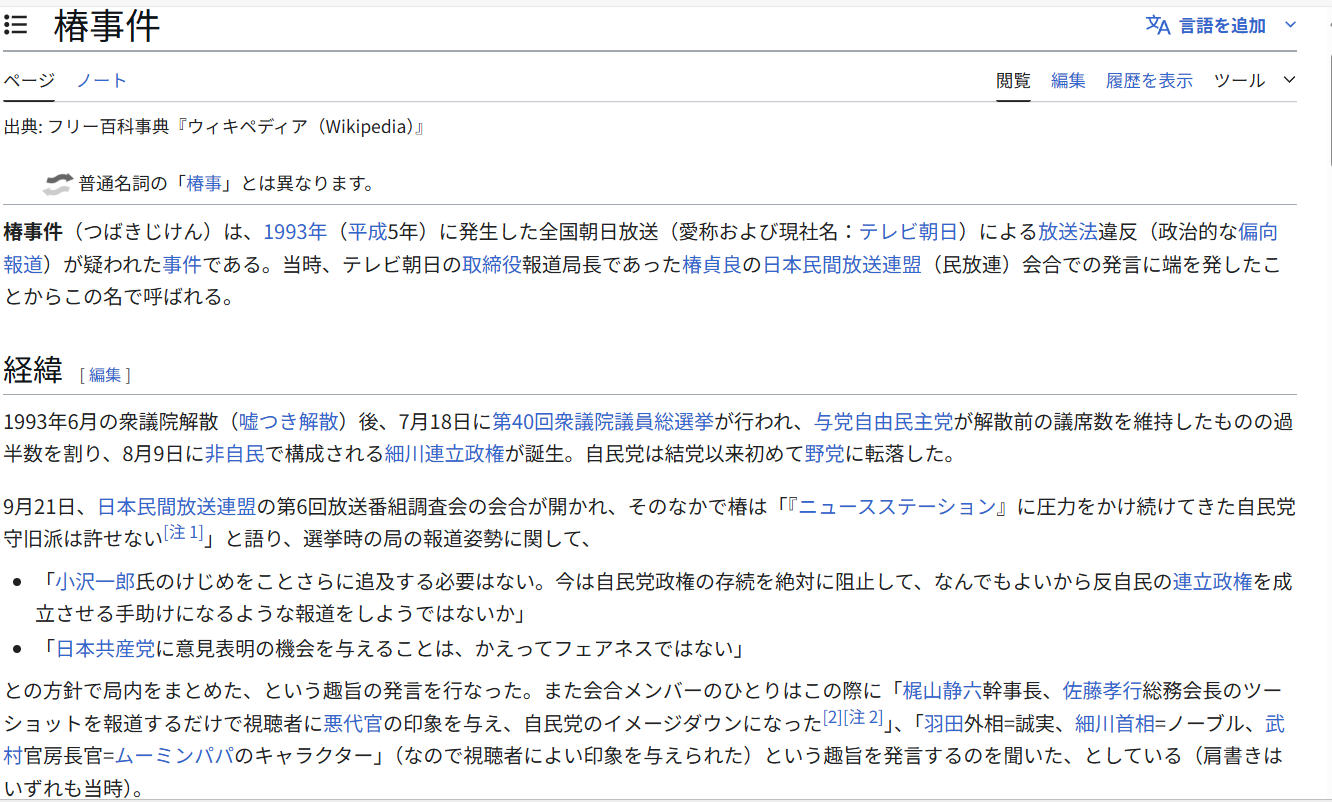Click the 編集 link next to 経緯
The width and height of the screenshot is (1332, 802).
tap(105, 375)
